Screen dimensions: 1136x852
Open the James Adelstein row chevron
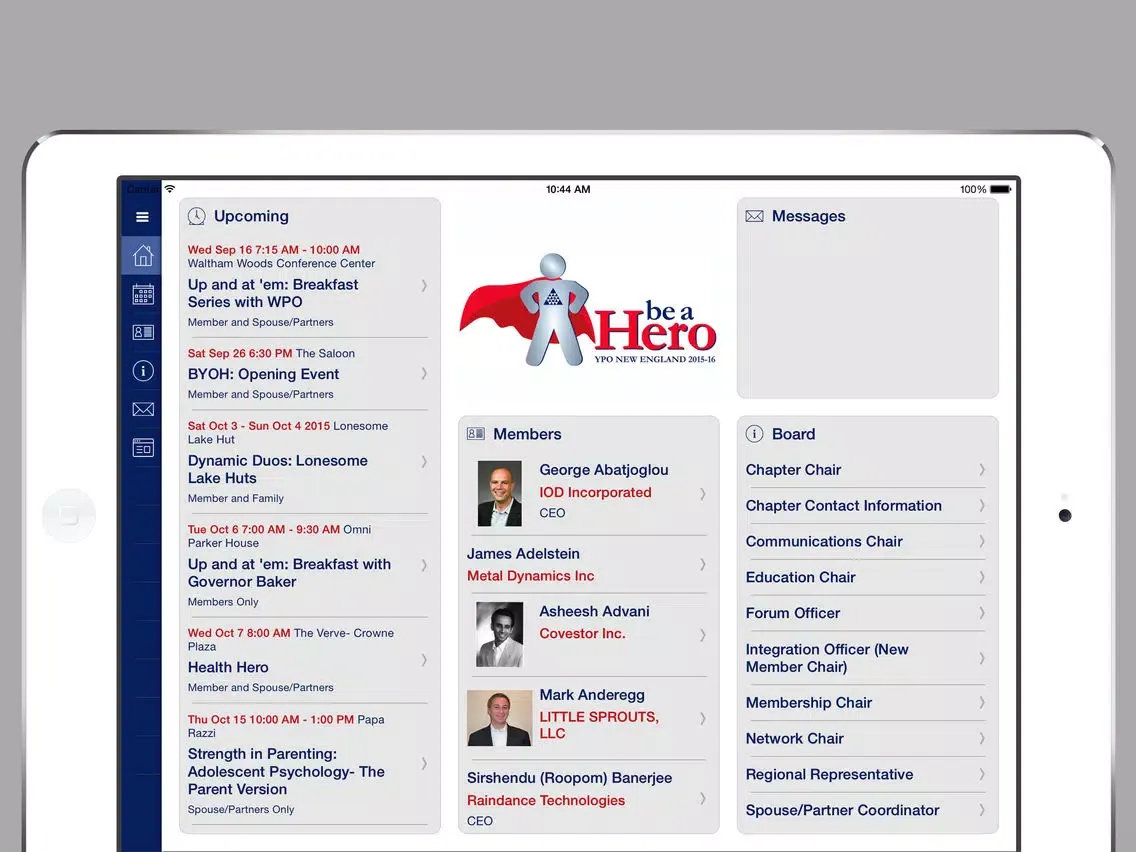pyautogui.click(x=703, y=564)
